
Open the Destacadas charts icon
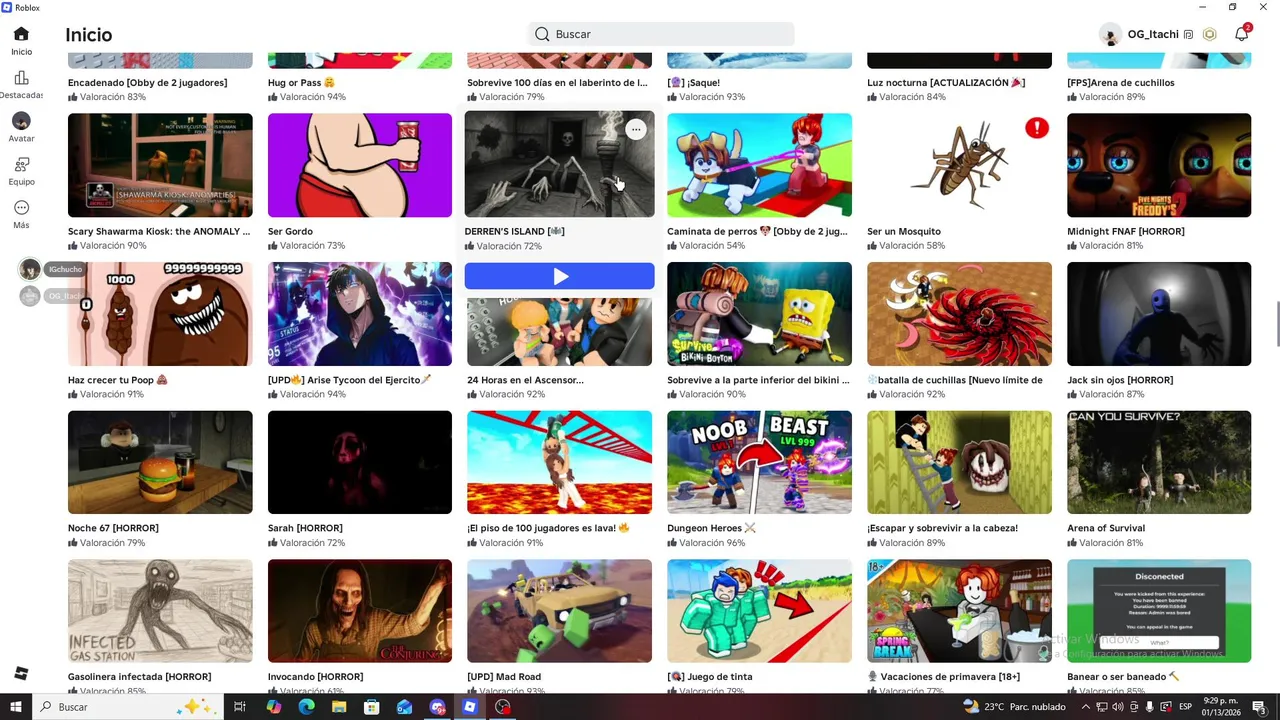pos(21,78)
